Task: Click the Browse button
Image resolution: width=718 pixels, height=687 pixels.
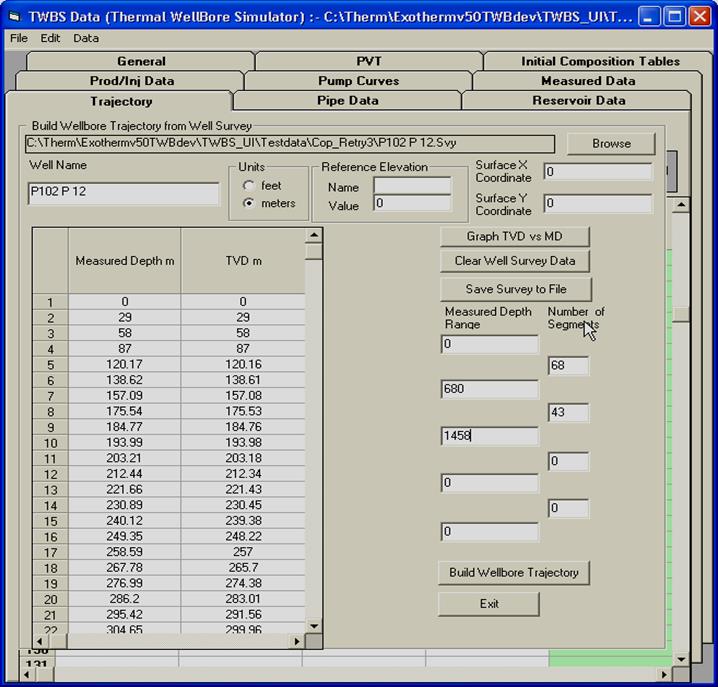Action: 611,144
